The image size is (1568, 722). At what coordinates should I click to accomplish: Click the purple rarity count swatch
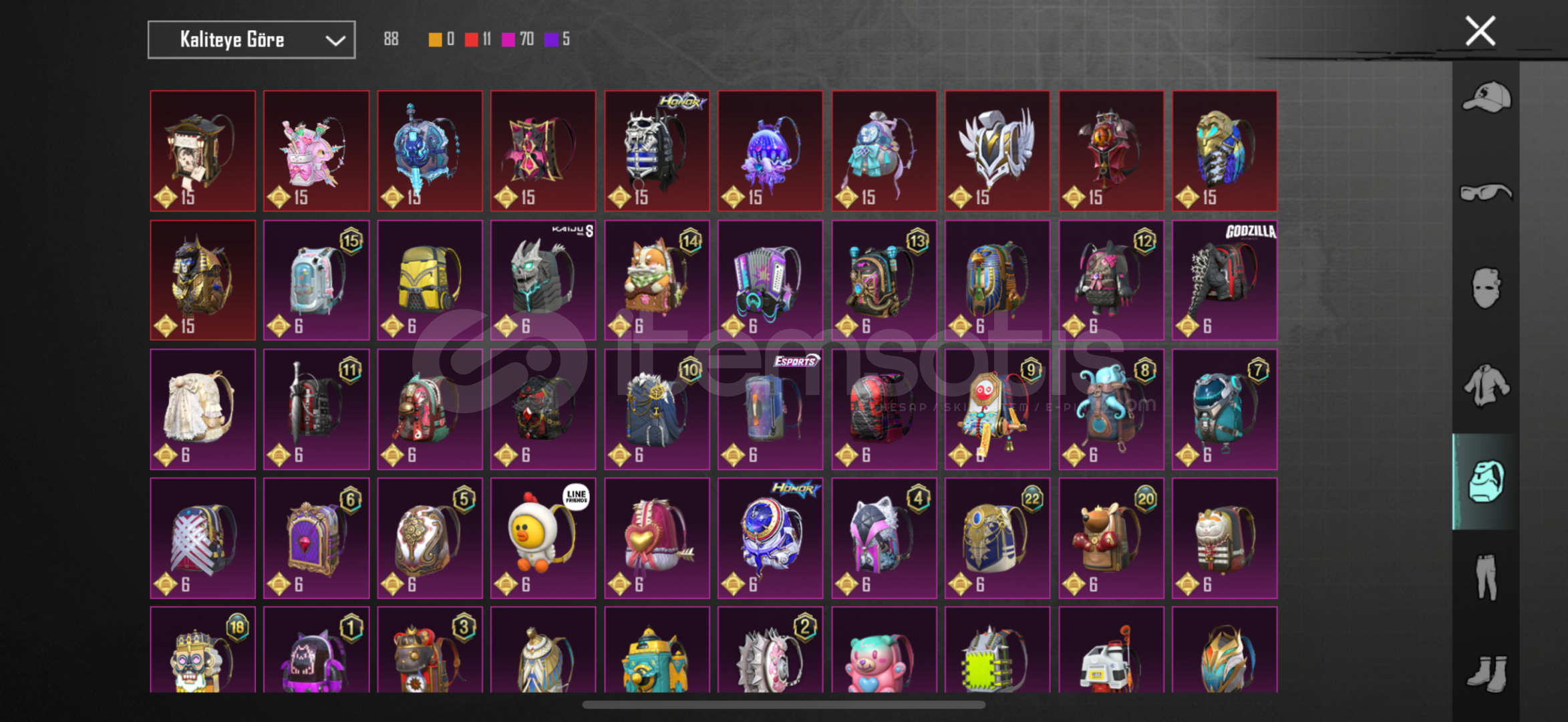tap(551, 39)
